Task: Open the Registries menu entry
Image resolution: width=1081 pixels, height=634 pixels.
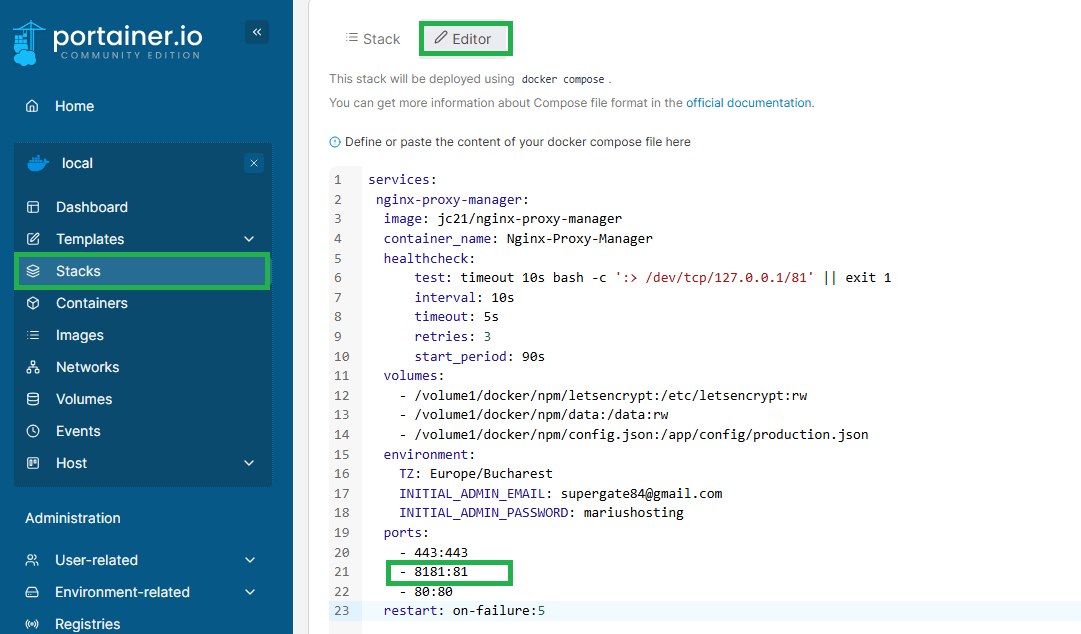Action: point(88,624)
